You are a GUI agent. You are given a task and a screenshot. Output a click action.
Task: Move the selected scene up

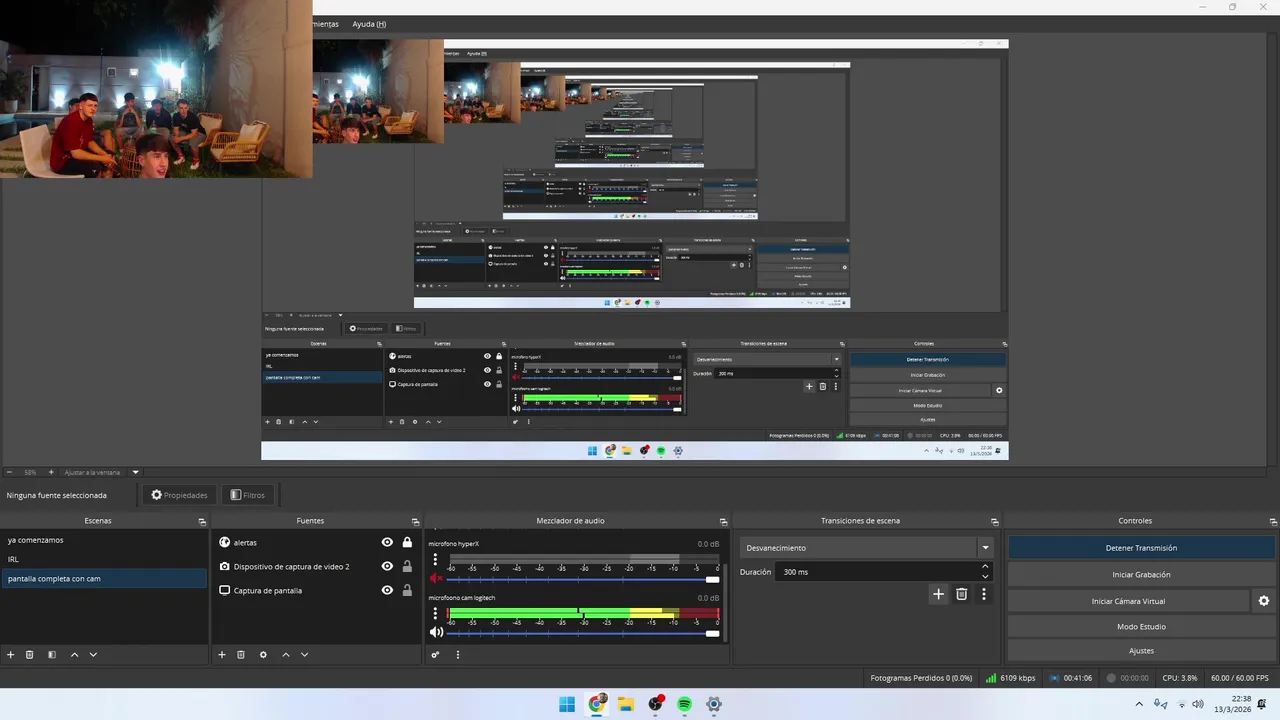point(74,655)
